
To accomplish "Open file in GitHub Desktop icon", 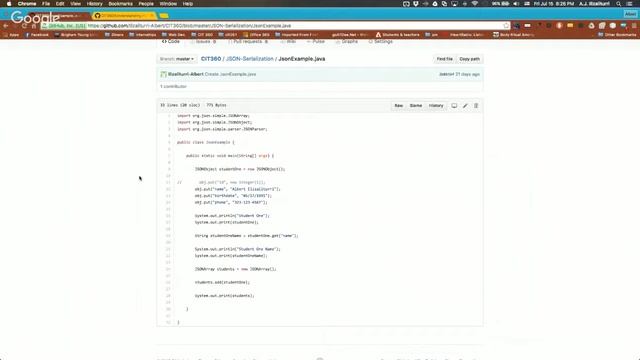I will (454, 106).
